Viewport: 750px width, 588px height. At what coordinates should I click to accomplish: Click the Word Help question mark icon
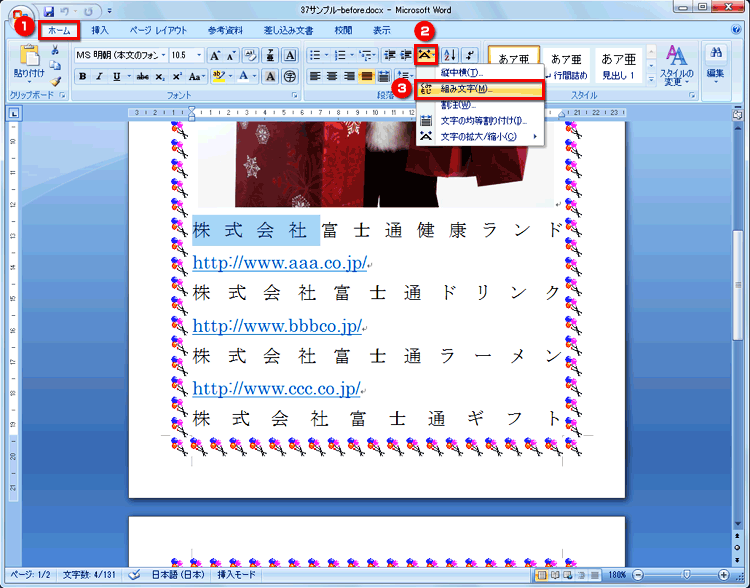tap(736, 30)
